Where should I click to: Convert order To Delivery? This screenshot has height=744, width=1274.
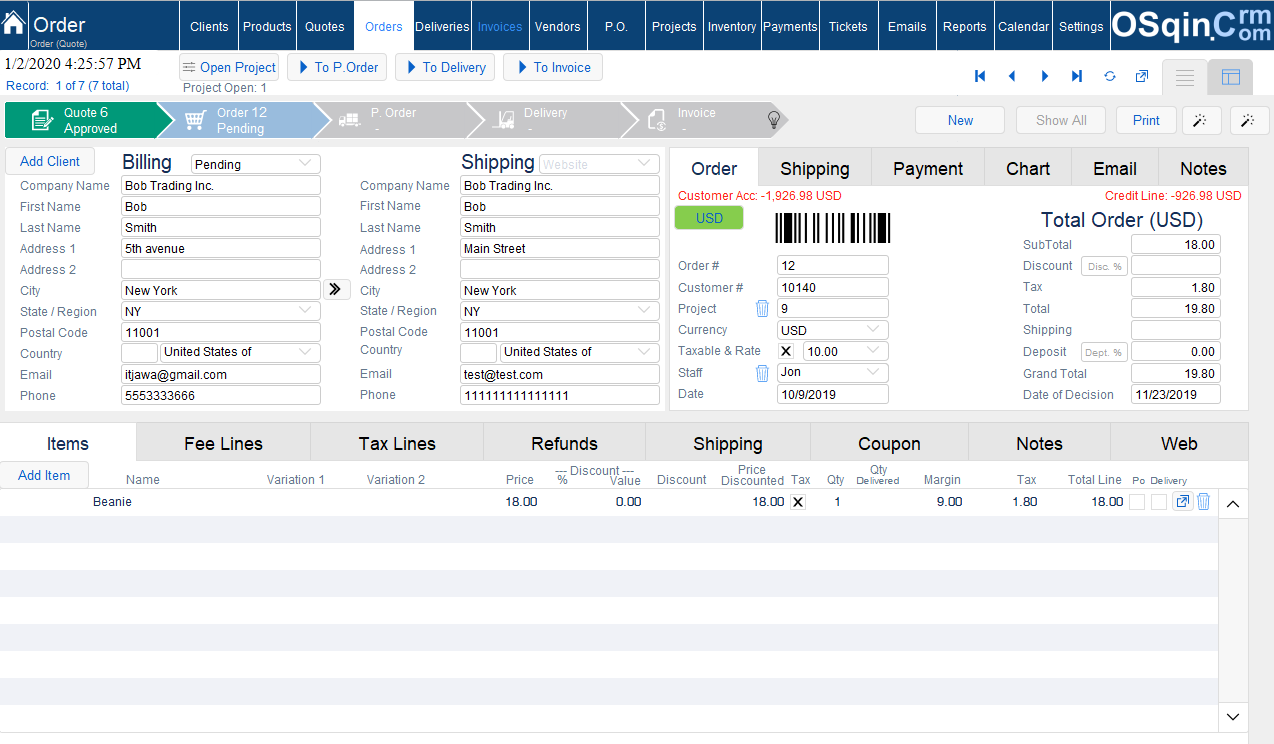(445, 67)
